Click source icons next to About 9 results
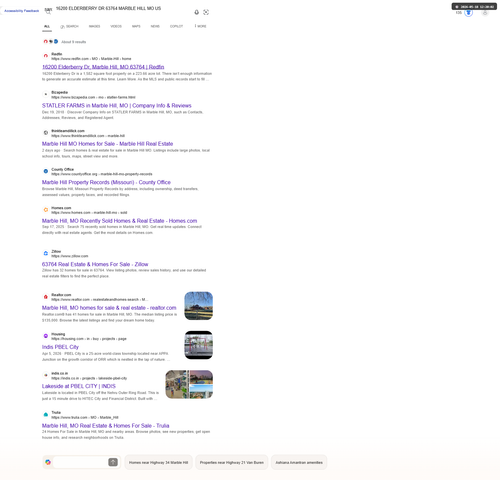The width and height of the screenshot is (500, 480). click(x=51, y=42)
